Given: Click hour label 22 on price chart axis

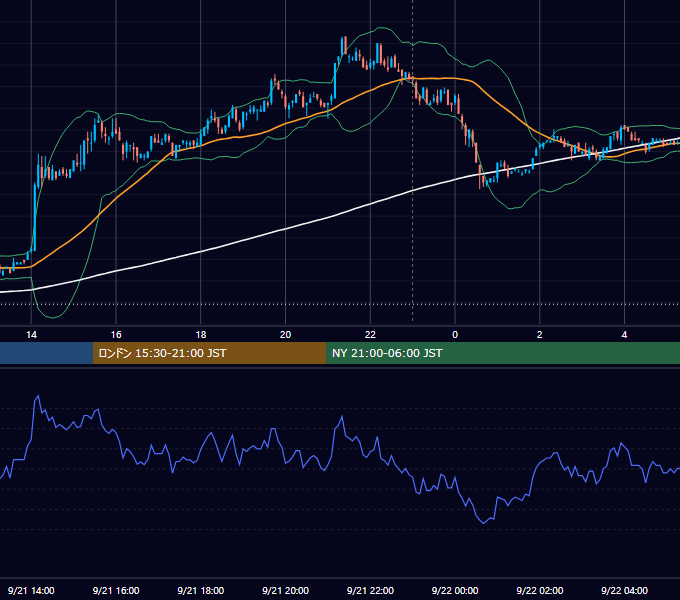Looking at the screenshot, I should pos(370,335).
